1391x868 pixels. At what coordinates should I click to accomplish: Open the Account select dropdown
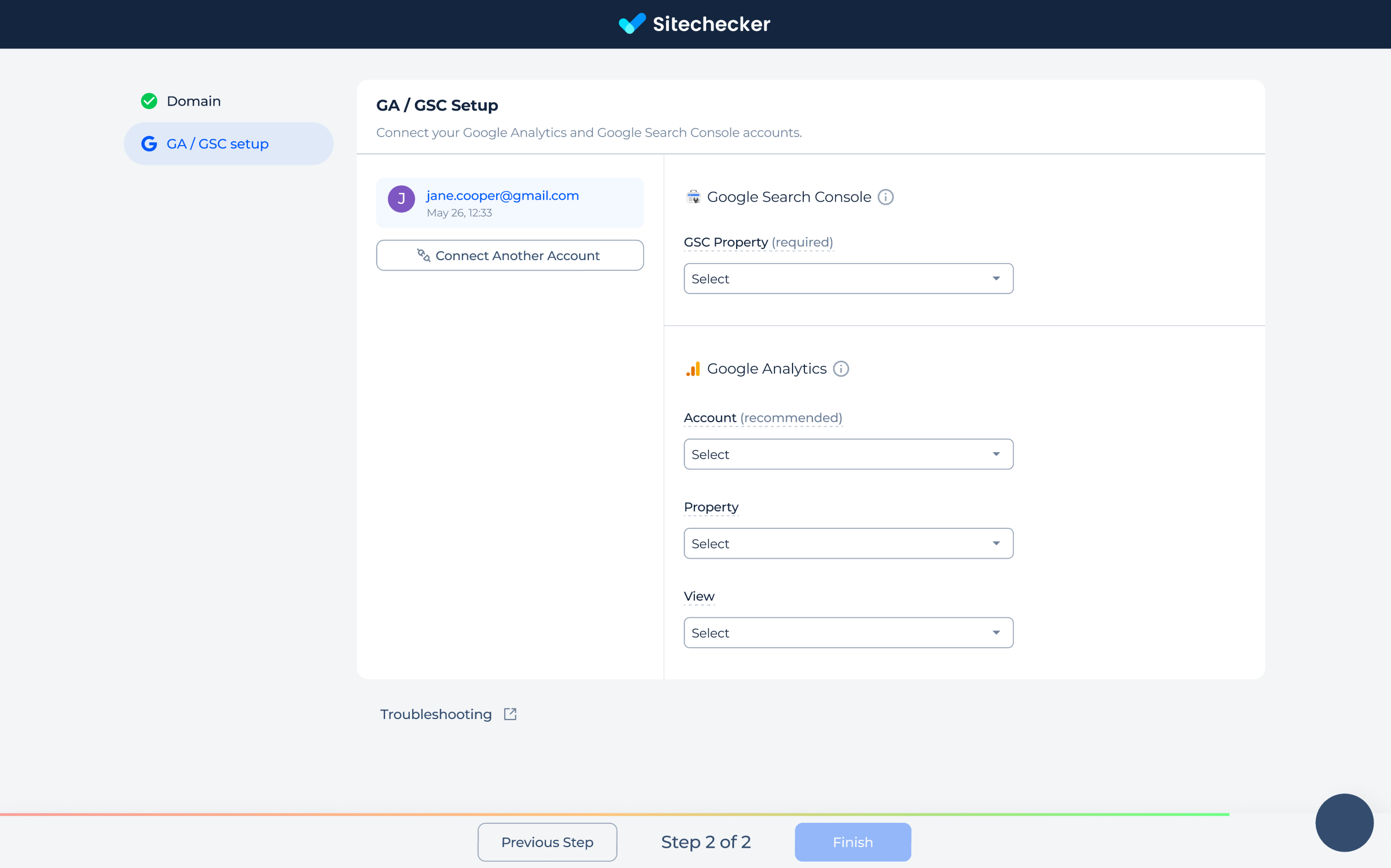click(x=848, y=455)
